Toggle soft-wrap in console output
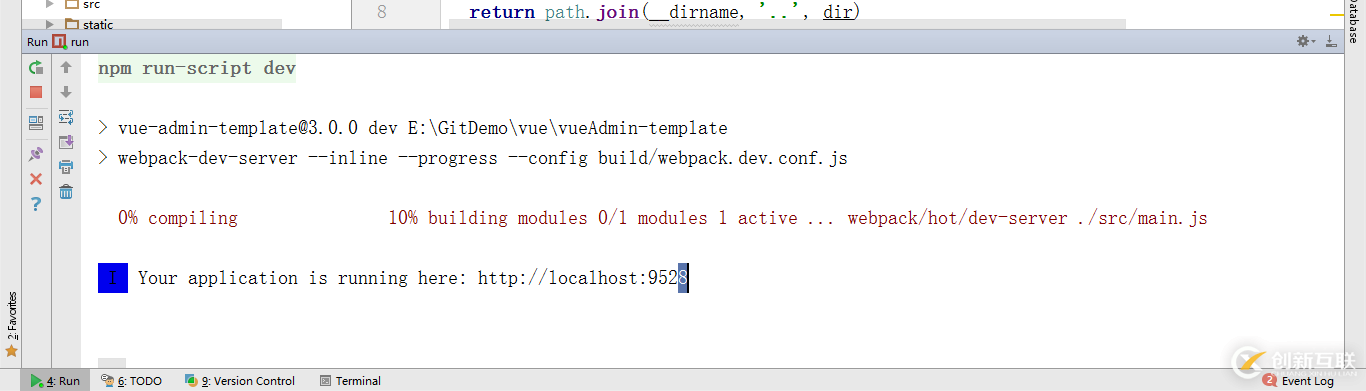This screenshot has width=1366, height=391. [66, 117]
